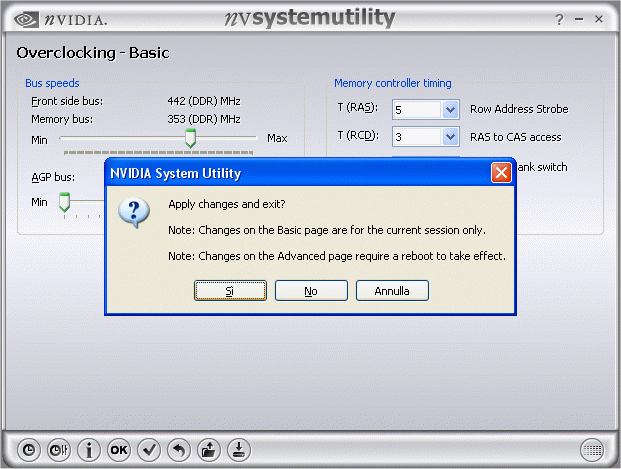Choose No in the dialog
Image resolution: width=621 pixels, height=469 pixels.
click(311, 291)
